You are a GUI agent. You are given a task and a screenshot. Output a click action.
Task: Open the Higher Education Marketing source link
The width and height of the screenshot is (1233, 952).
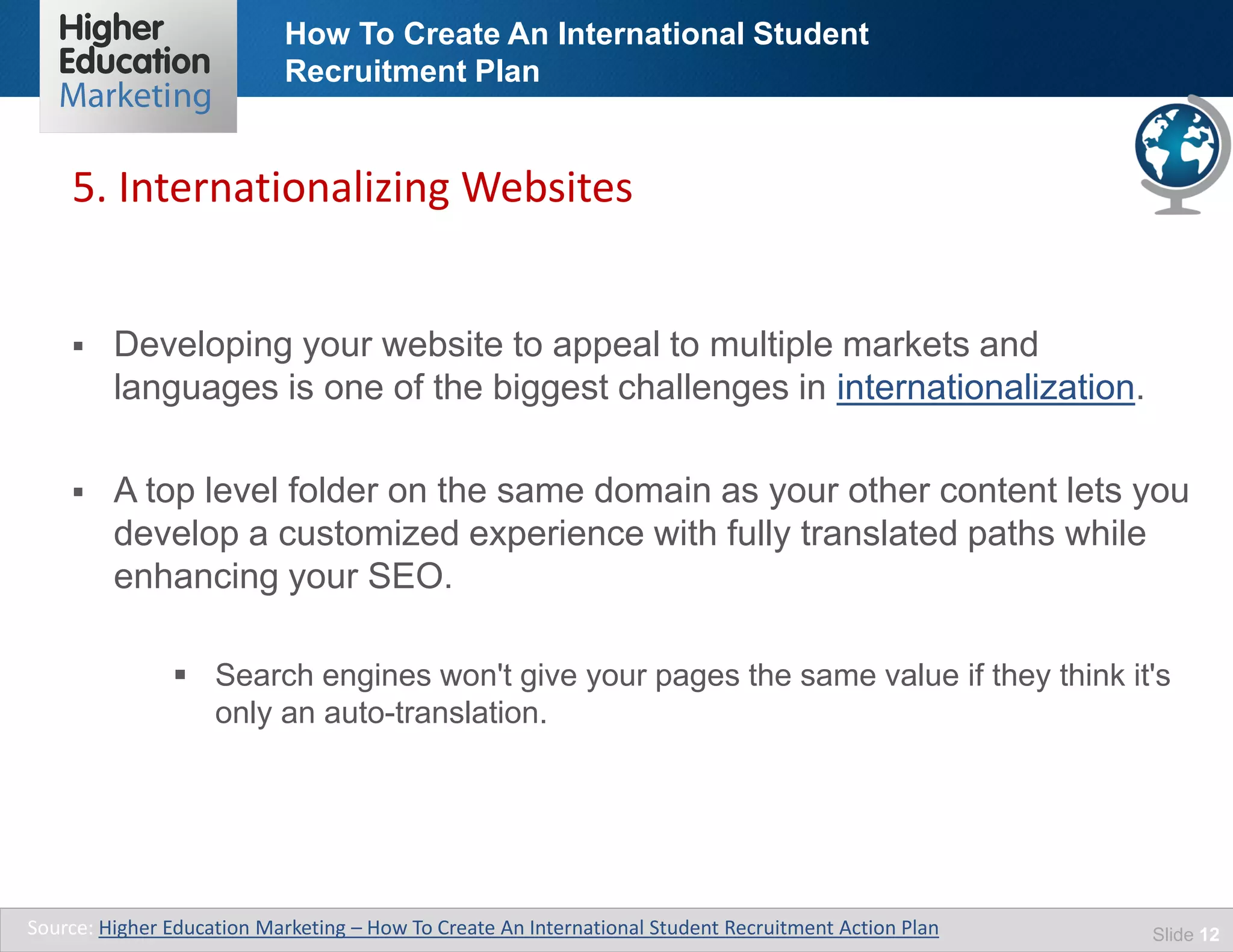pyautogui.click(x=518, y=927)
